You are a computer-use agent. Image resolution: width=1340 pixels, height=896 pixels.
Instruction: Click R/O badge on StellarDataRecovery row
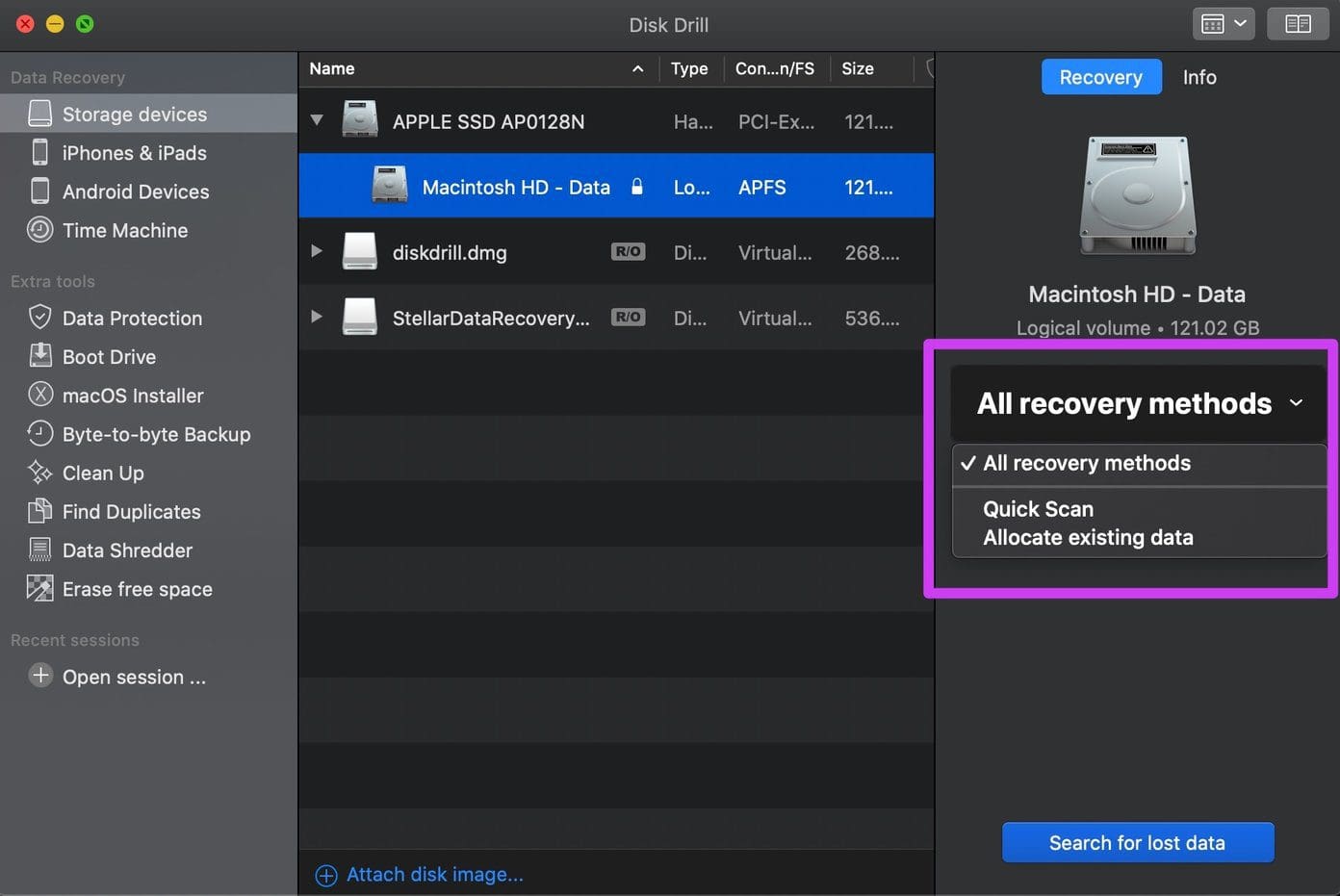pyautogui.click(x=629, y=317)
